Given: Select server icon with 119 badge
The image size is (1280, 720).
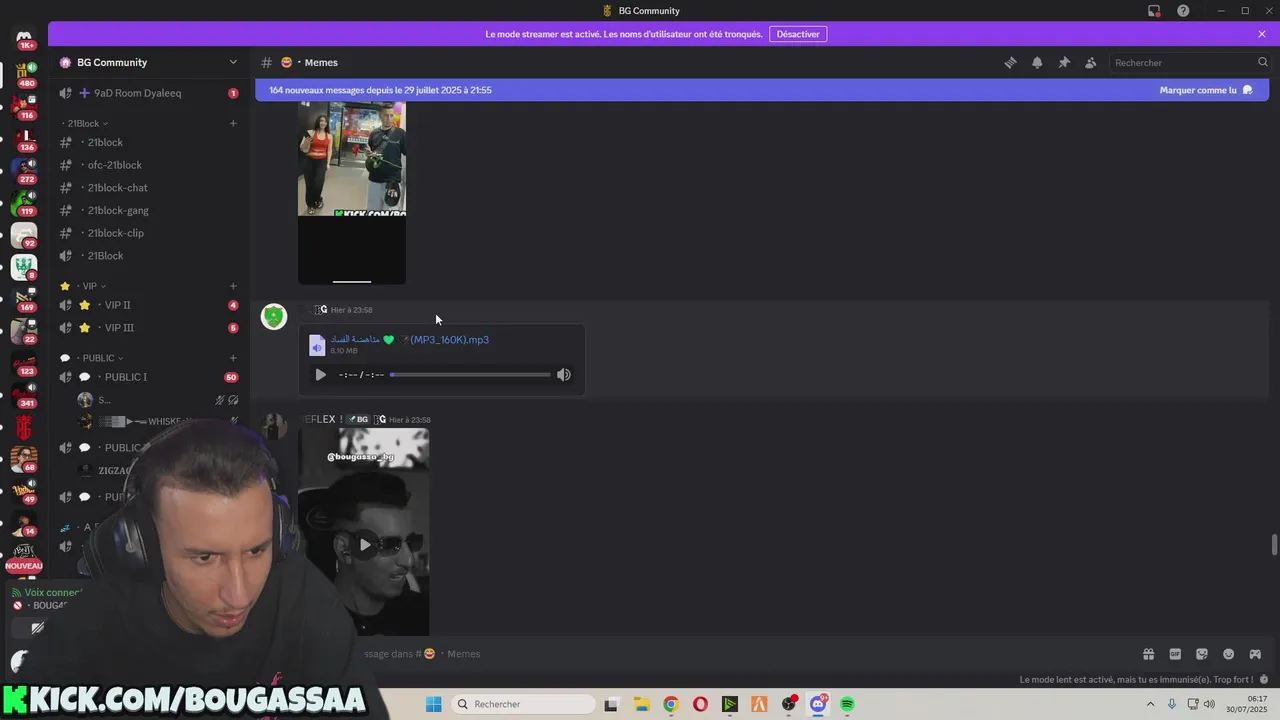Looking at the screenshot, I should [x=24, y=203].
